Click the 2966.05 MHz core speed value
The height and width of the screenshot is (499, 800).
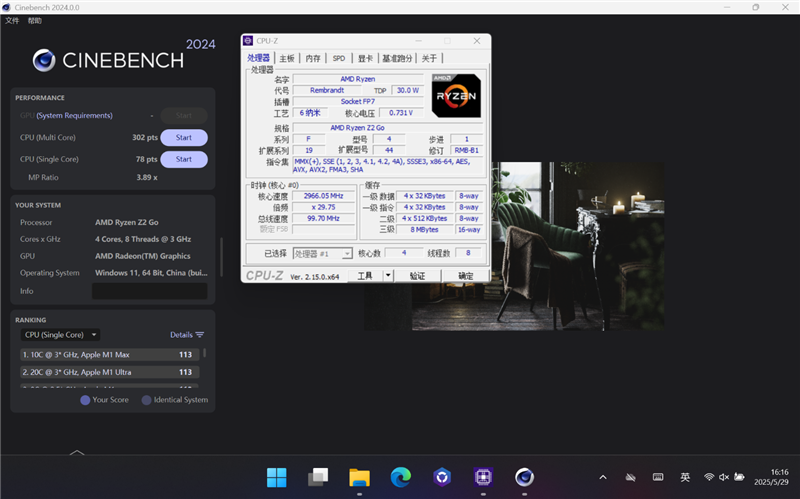pyautogui.click(x=323, y=196)
